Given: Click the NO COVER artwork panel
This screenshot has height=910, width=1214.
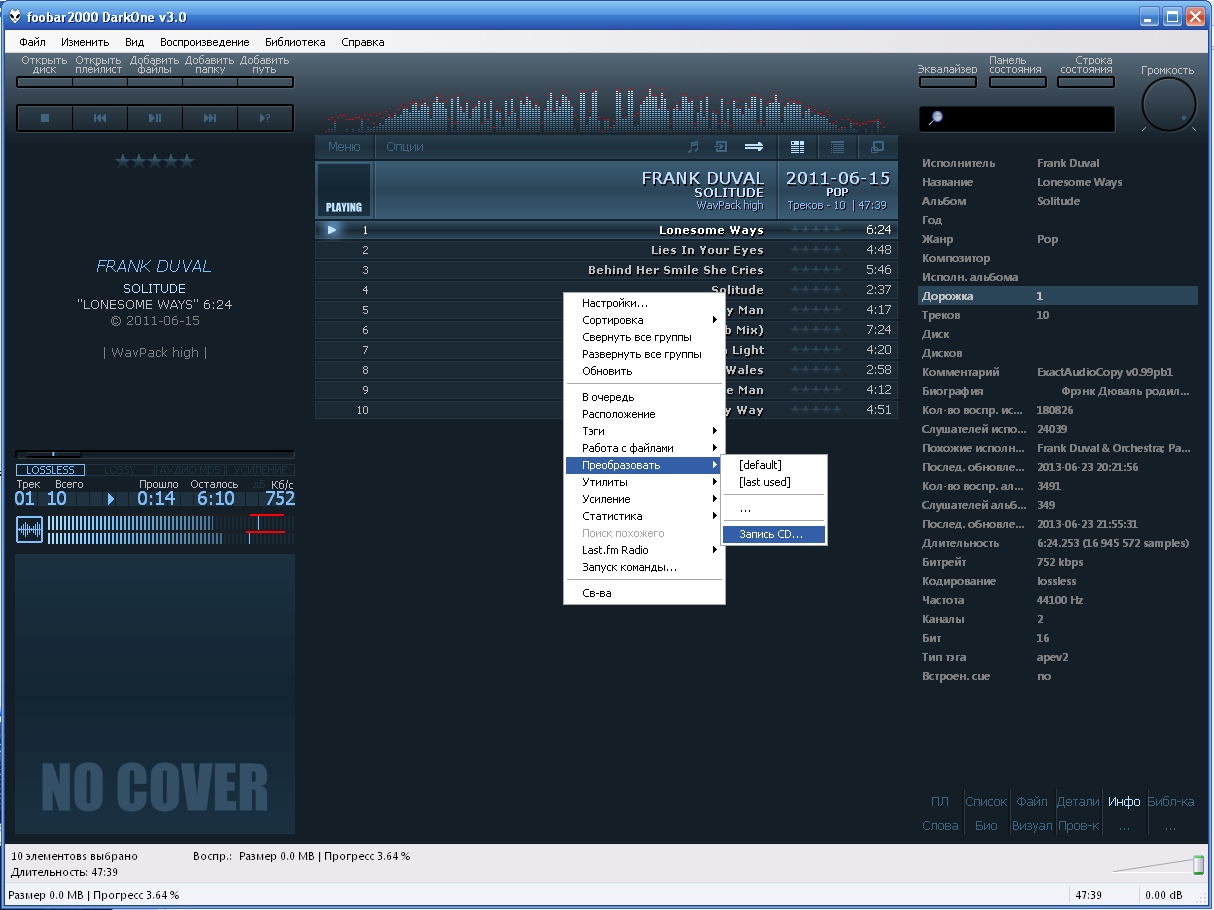Looking at the screenshot, I should 155,694.
